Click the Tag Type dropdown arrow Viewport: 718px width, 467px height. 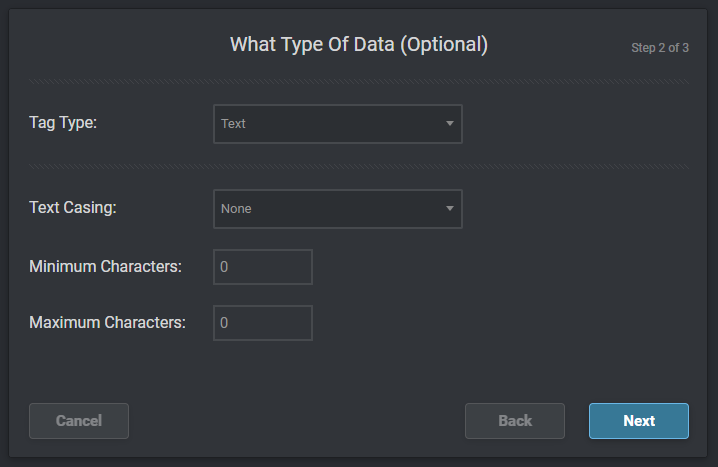450,124
